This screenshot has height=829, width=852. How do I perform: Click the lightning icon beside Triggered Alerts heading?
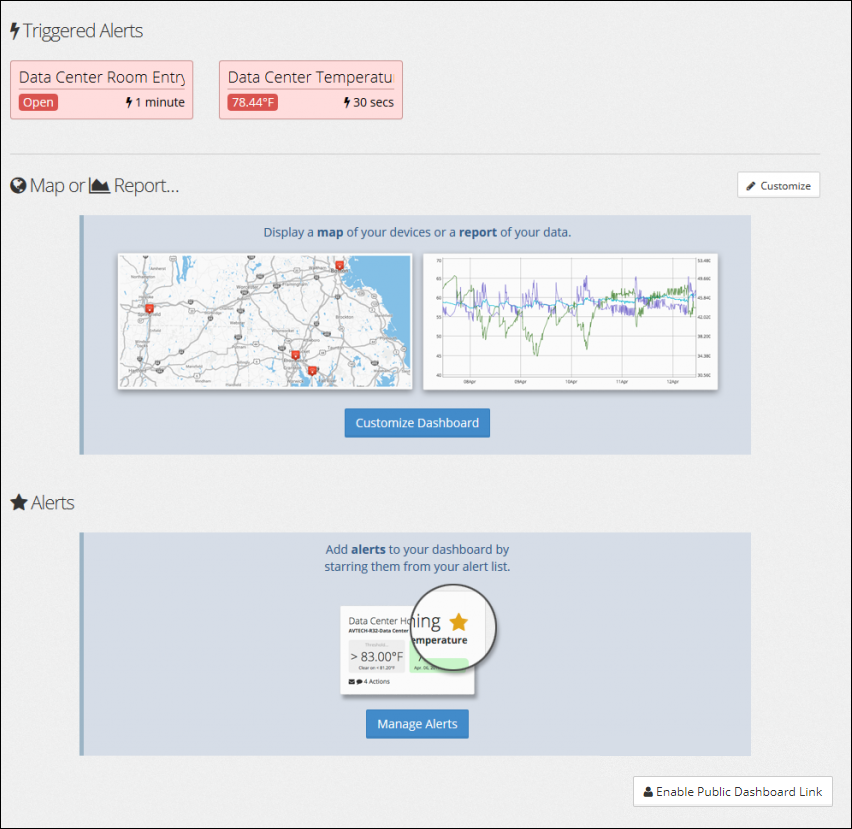[x=14, y=31]
